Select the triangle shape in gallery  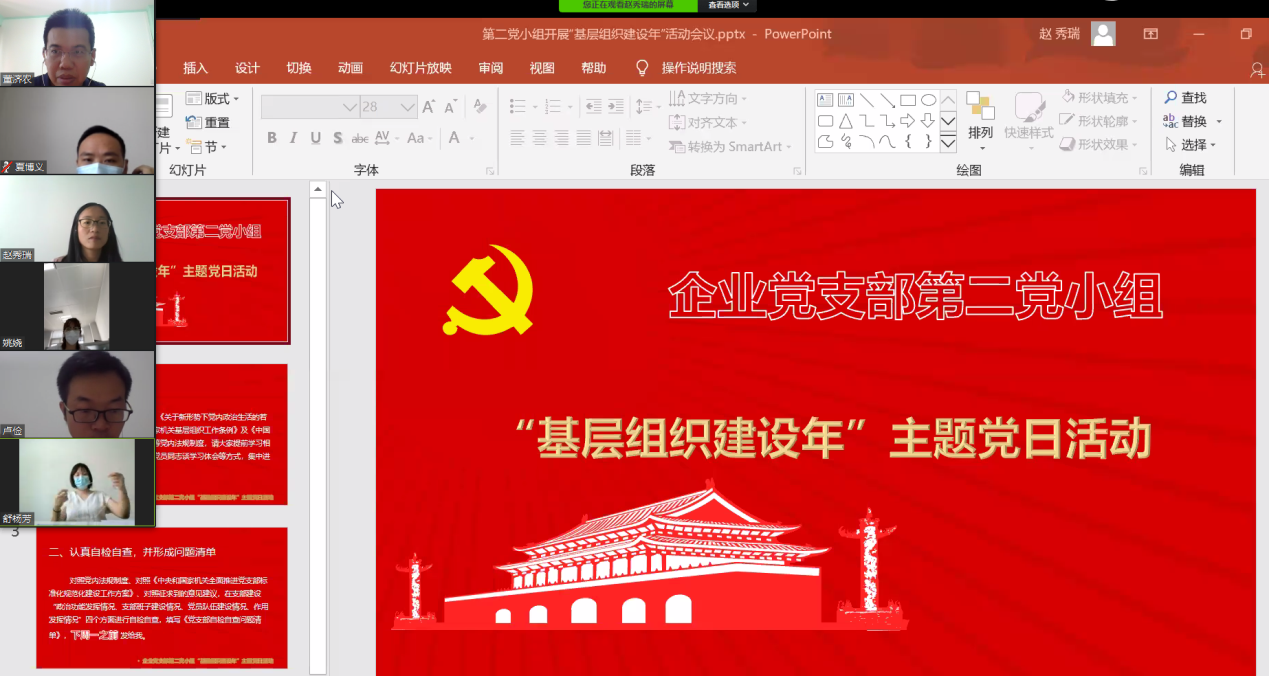click(x=846, y=121)
